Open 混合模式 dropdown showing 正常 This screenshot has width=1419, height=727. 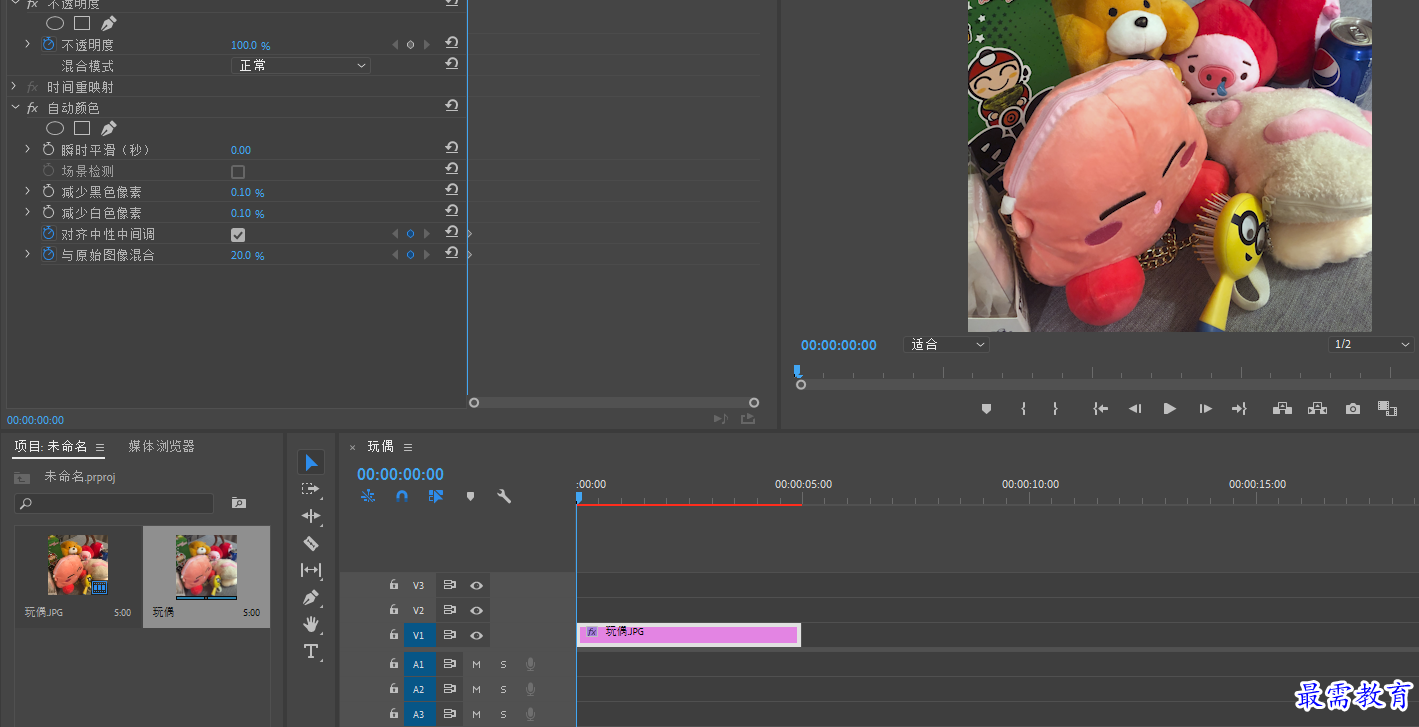point(301,65)
